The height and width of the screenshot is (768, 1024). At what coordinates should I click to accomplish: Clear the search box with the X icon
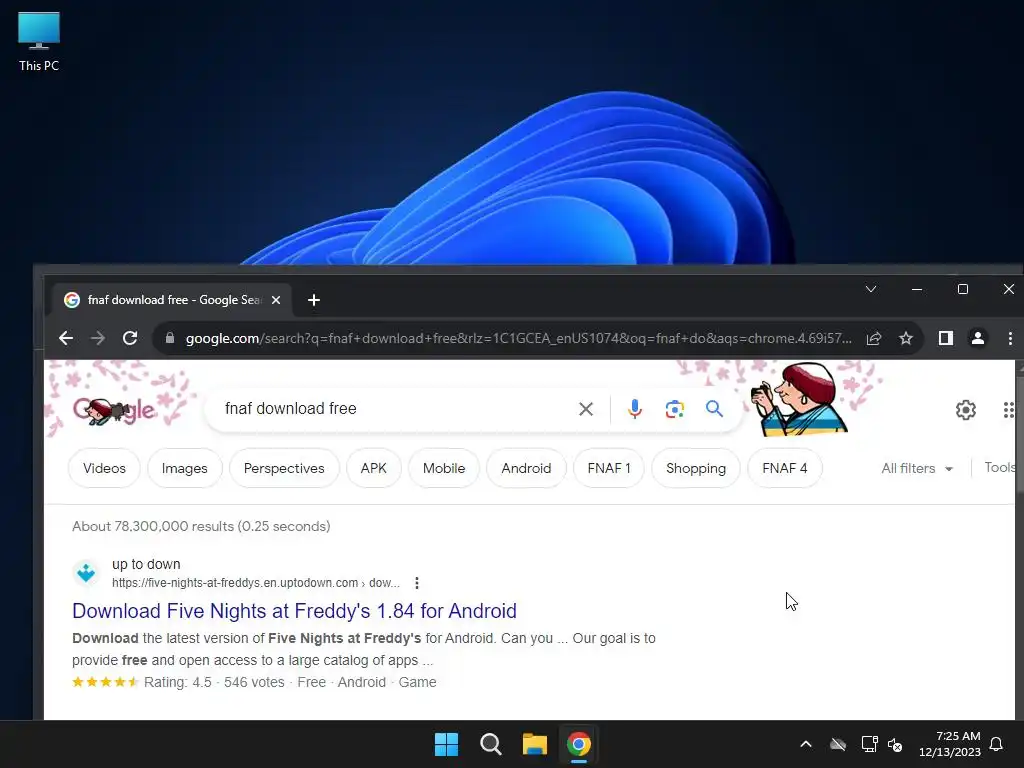[x=586, y=409]
